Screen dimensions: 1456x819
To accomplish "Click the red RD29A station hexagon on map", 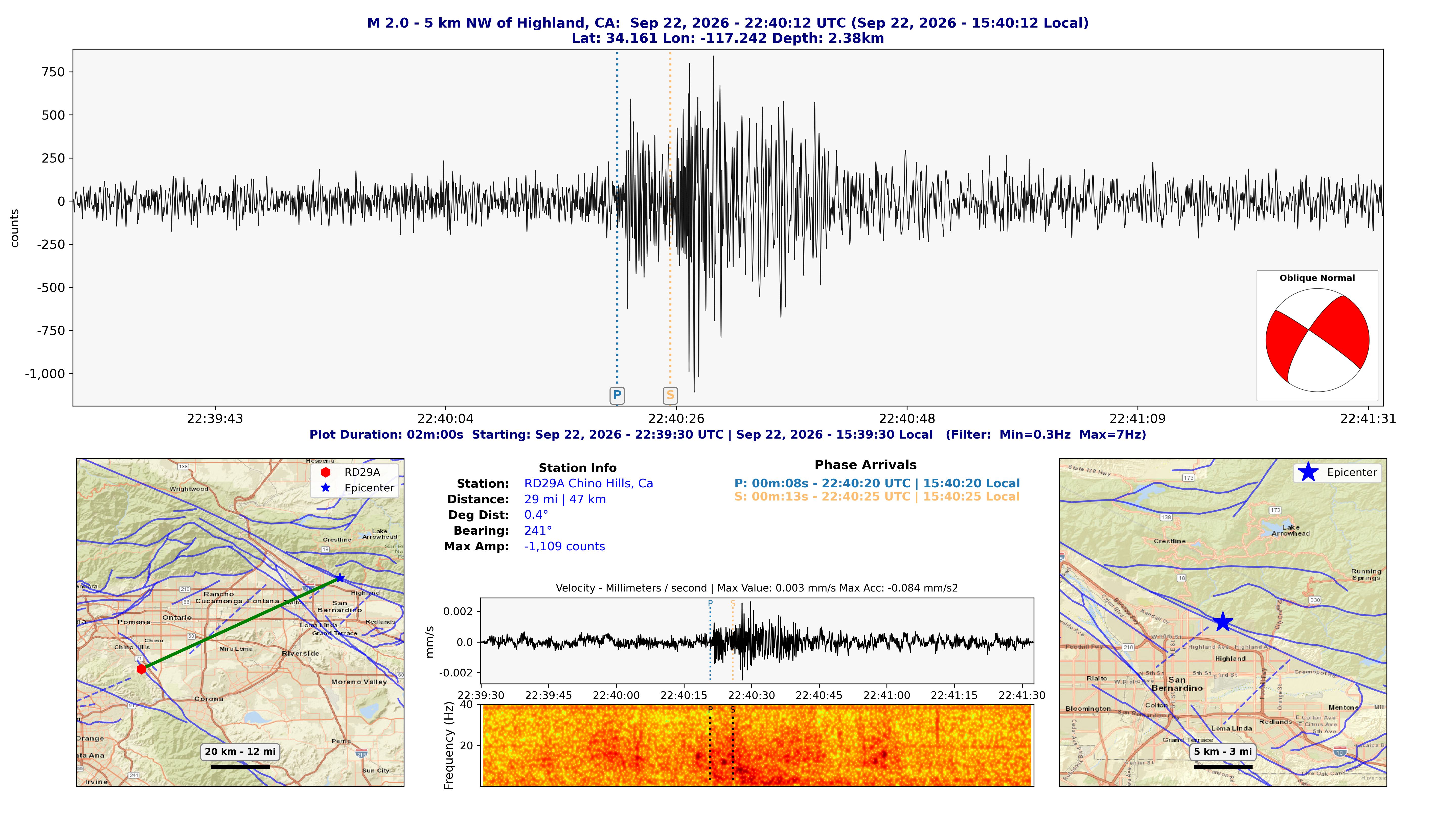I will point(141,669).
